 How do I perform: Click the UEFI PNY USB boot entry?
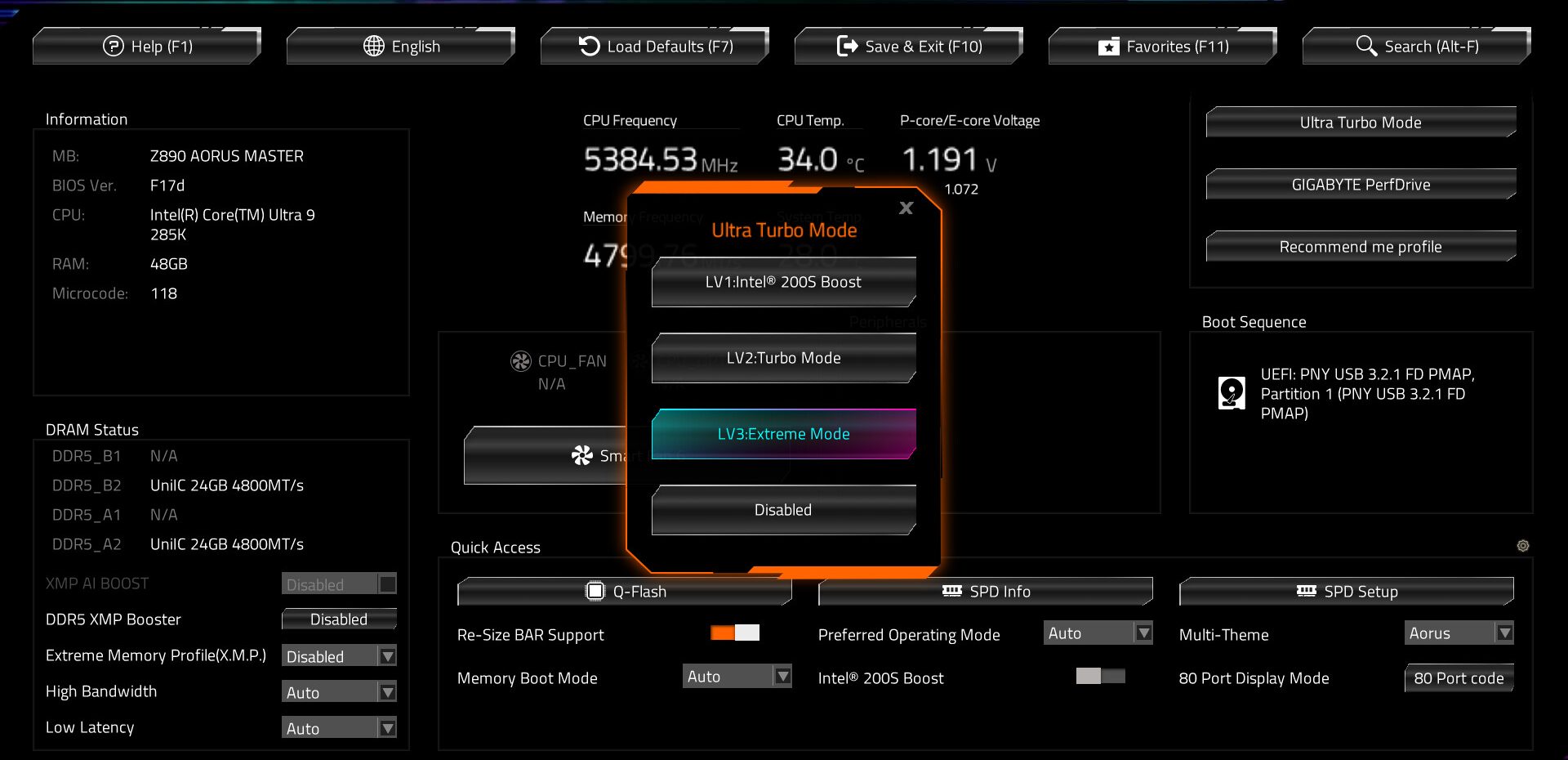tap(1367, 393)
